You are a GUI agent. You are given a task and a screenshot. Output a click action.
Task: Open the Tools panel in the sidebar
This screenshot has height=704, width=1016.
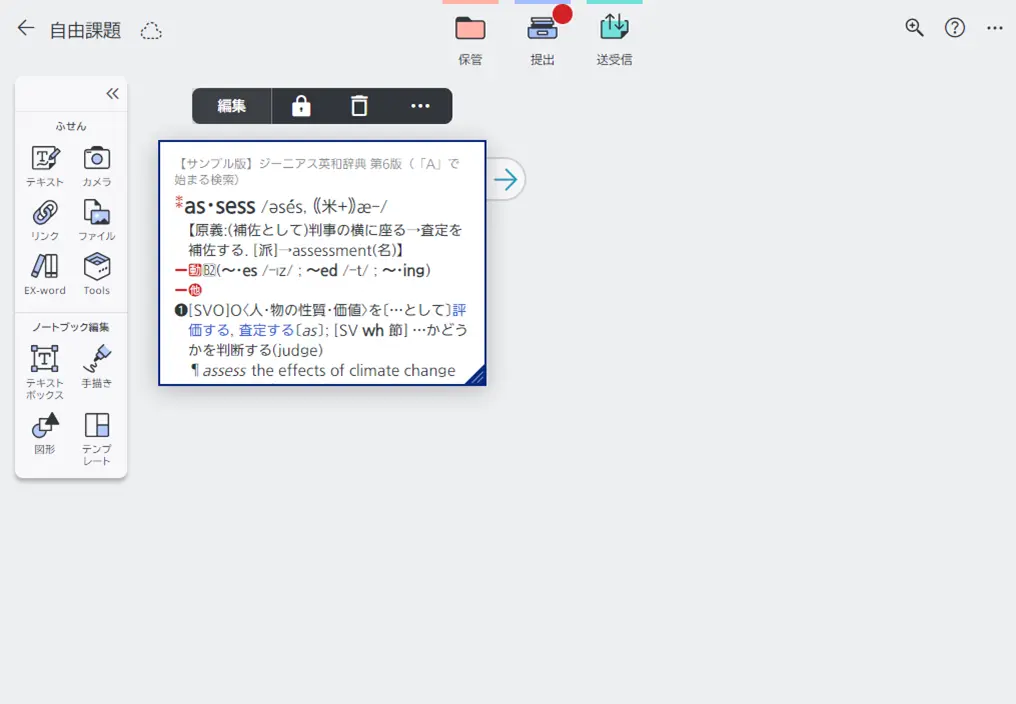pos(97,272)
